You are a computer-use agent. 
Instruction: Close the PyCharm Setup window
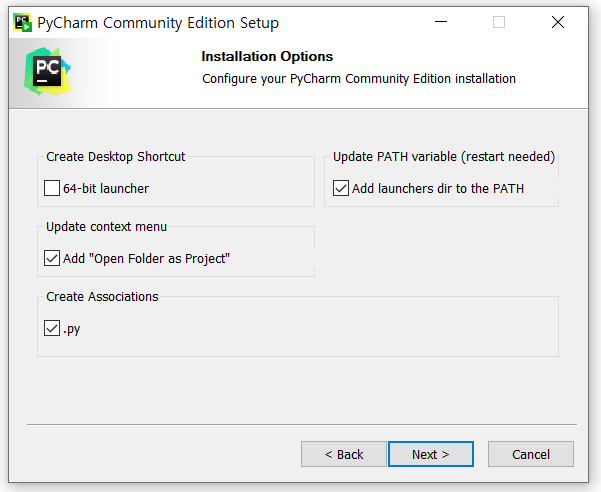click(558, 22)
